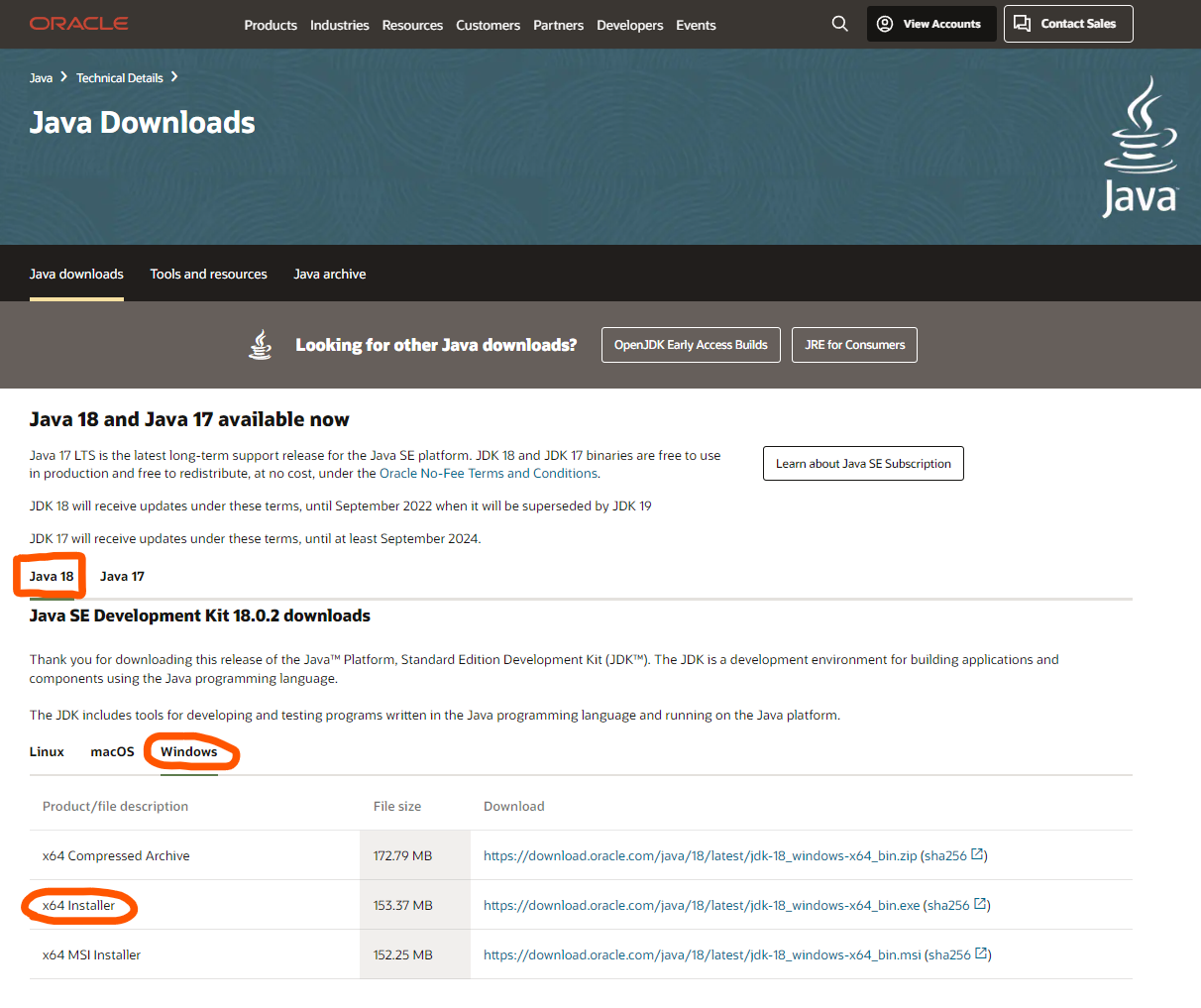The width and height of the screenshot is (1201, 1008).
Task: Click the Java breadcrumb link
Action: pyautogui.click(x=41, y=77)
